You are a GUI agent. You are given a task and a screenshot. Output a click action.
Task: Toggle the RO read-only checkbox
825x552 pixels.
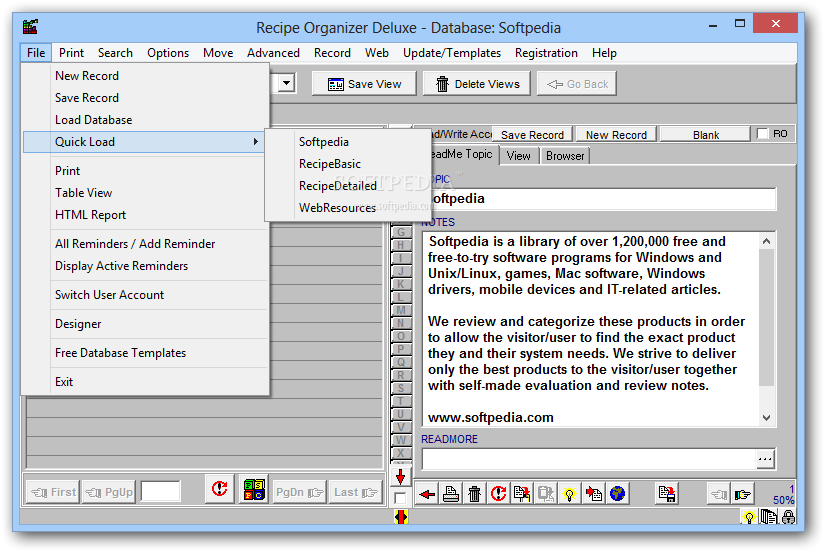[762, 134]
